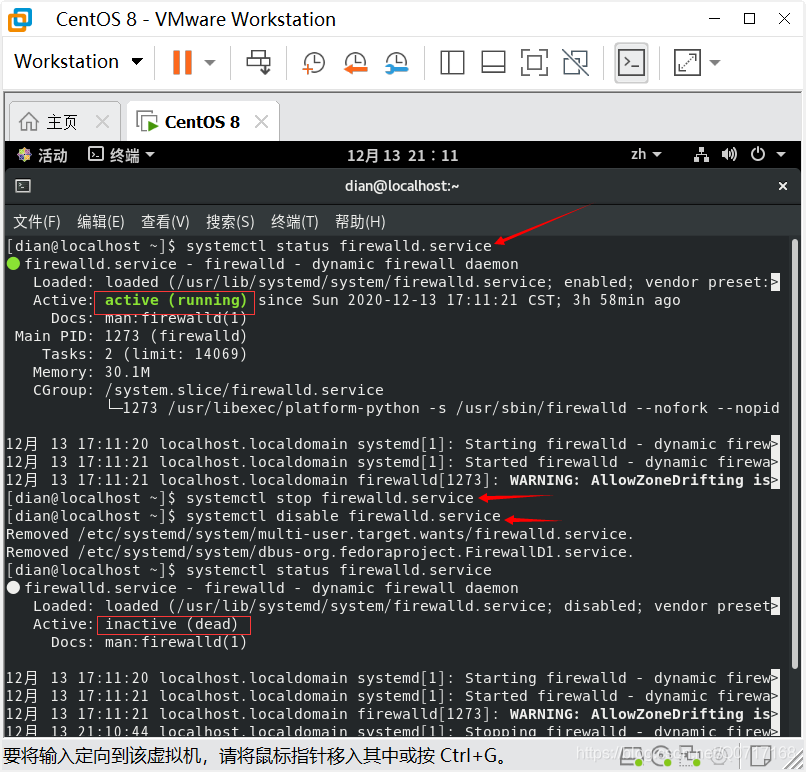Click the terminal vertical scrollbar
This screenshot has width=806, height=772.
pos(795,452)
